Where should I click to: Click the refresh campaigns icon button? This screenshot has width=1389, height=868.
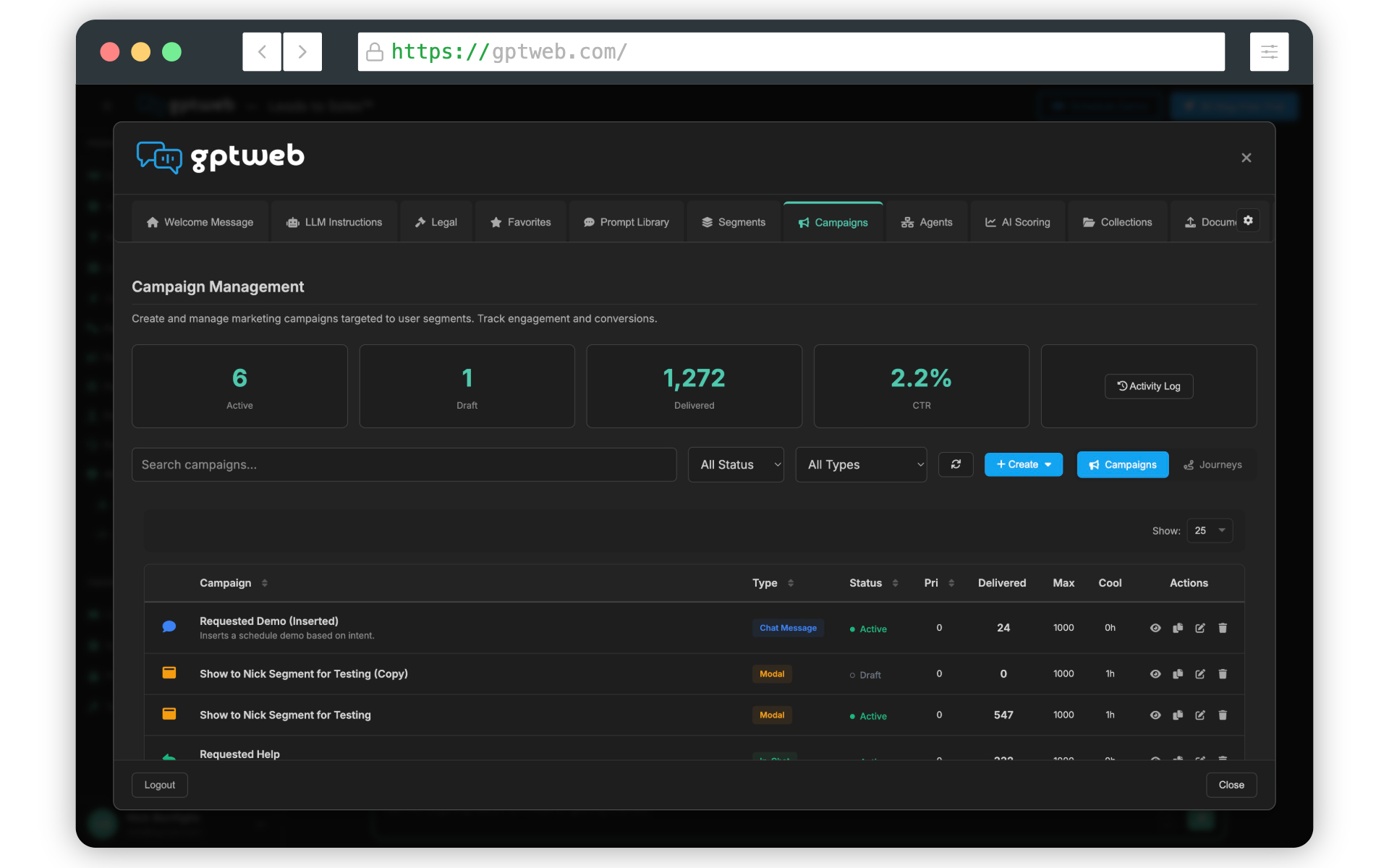coord(956,464)
